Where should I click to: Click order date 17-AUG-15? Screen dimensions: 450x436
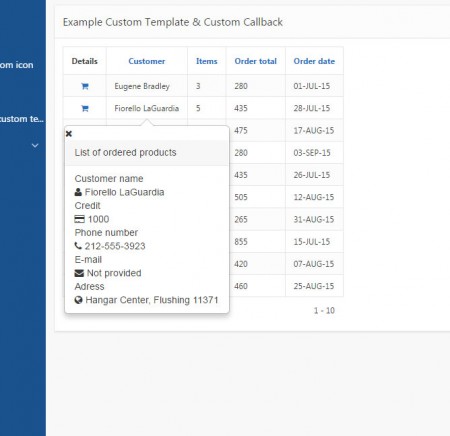314,130
